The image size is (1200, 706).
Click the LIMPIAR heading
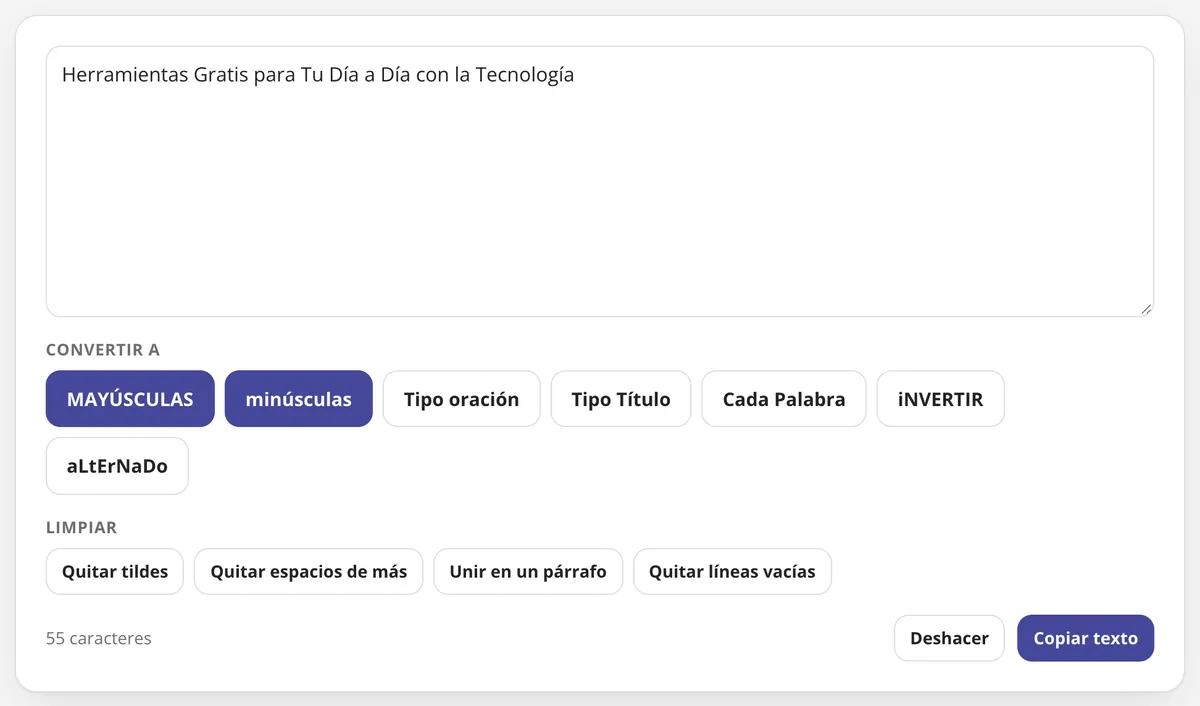82,527
